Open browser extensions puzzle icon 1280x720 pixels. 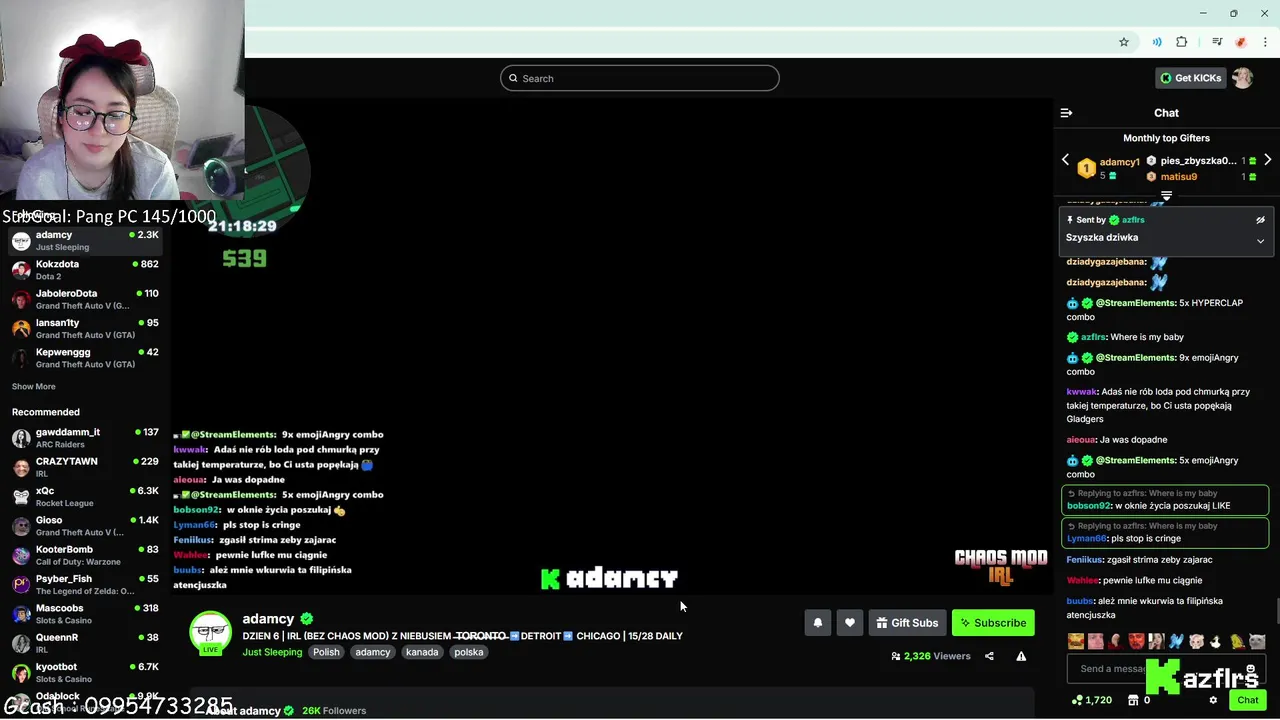coord(1182,42)
